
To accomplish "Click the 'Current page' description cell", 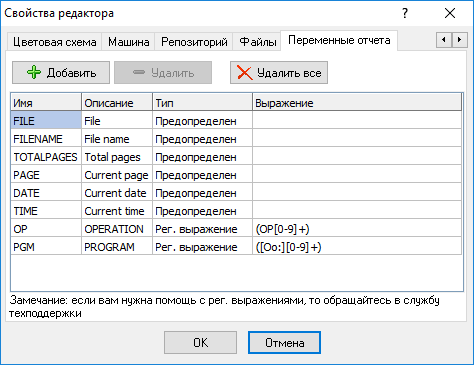I will [117, 174].
